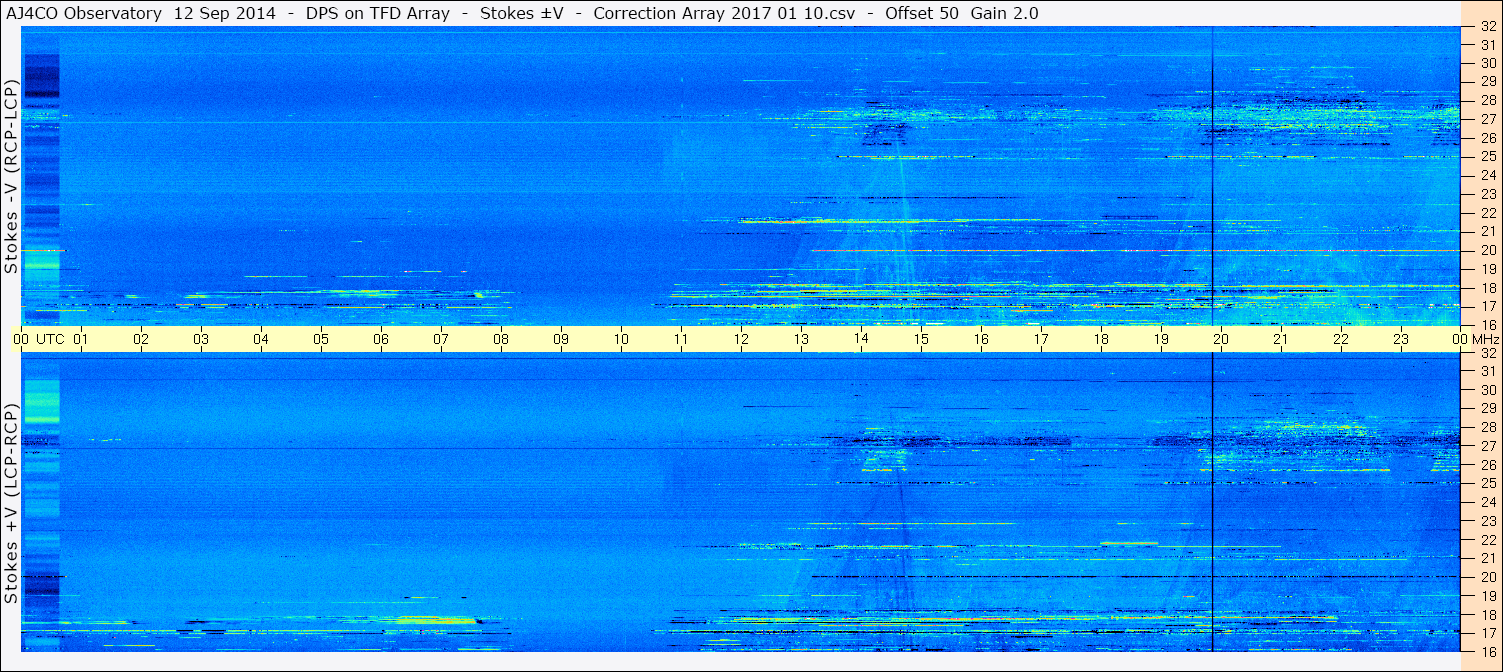Select the 09 hour mark on time axis
Screen dimensions: 1503x672
(561, 339)
